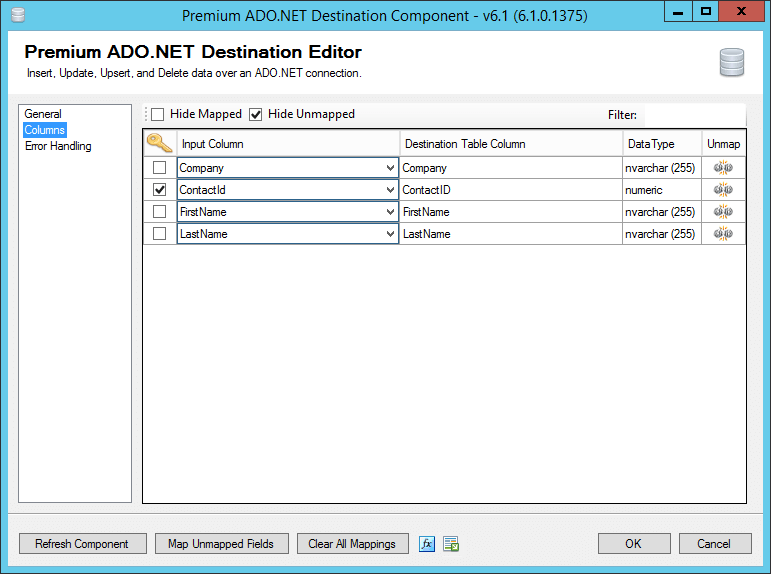This screenshot has height=574, width=771.
Task: Minimize the Destination Component window
Action: click(x=678, y=11)
